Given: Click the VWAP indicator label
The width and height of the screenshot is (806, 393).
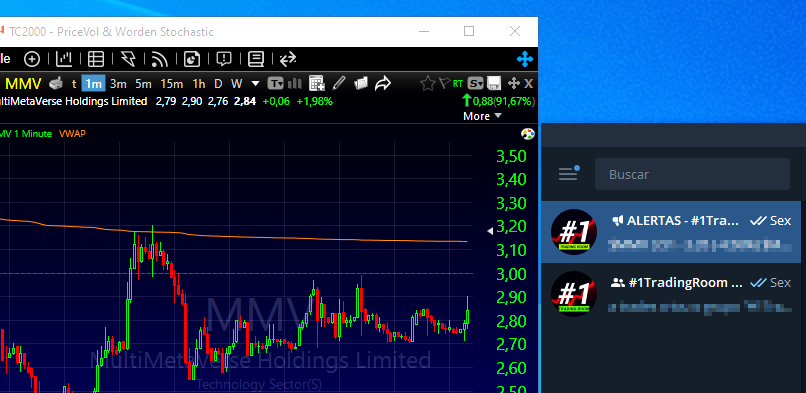Looking at the screenshot, I should click(x=72, y=134).
